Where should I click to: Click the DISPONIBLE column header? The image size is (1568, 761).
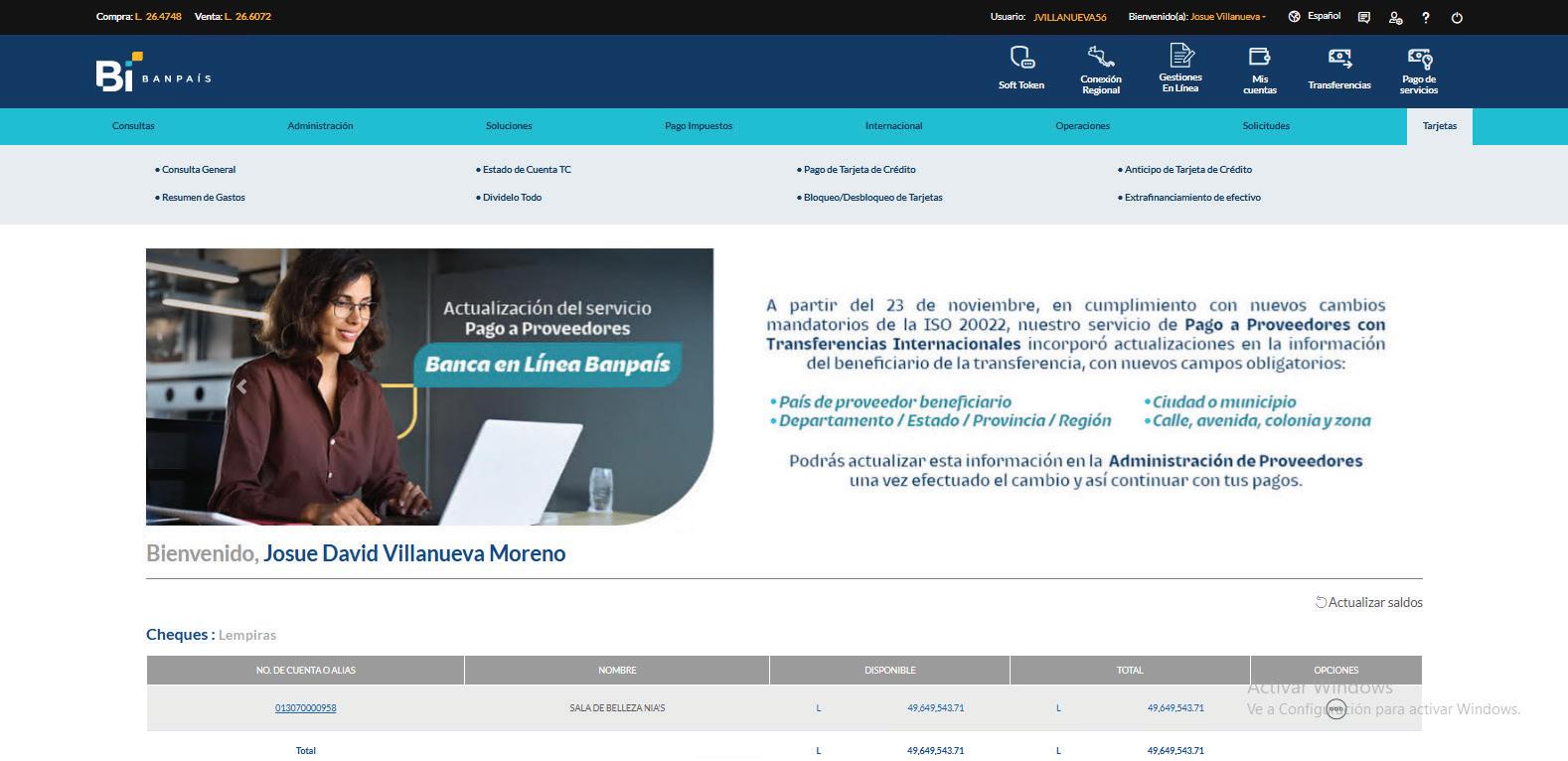(x=890, y=671)
